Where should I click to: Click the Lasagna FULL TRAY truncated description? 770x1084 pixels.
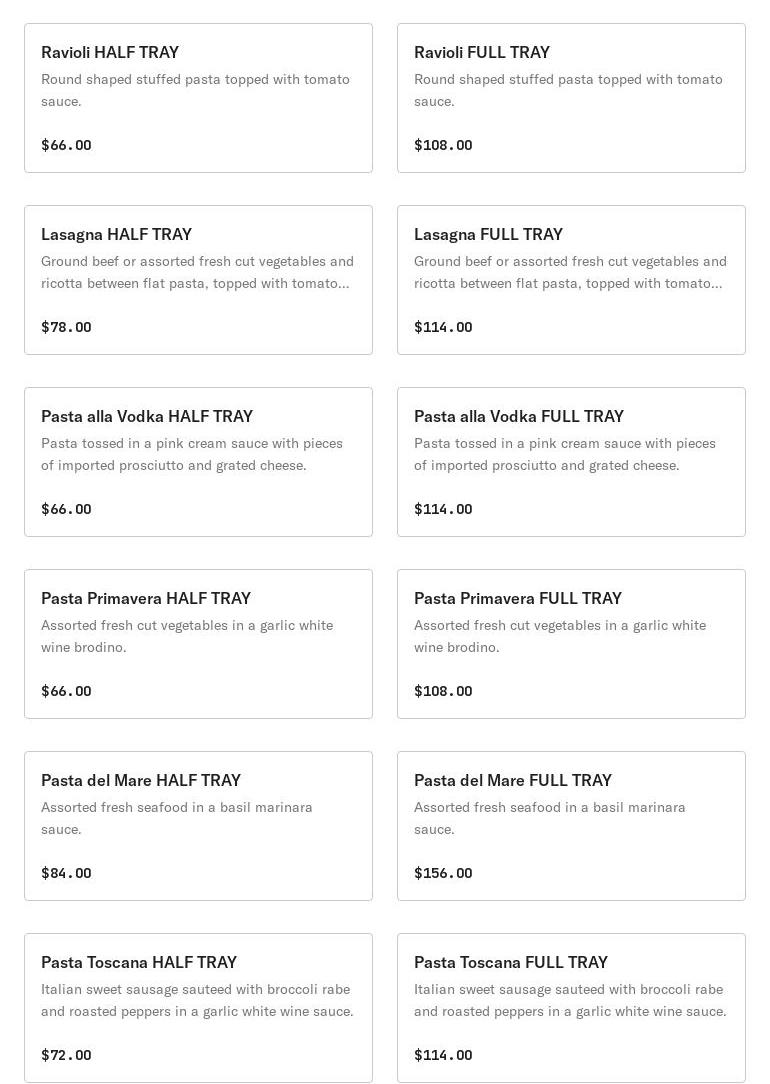pos(570,272)
